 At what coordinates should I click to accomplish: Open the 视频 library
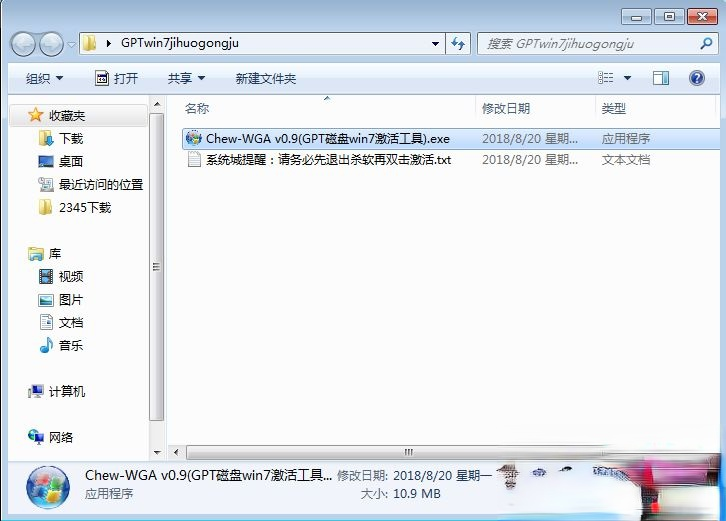pyautogui.click(x=71, y=276)
